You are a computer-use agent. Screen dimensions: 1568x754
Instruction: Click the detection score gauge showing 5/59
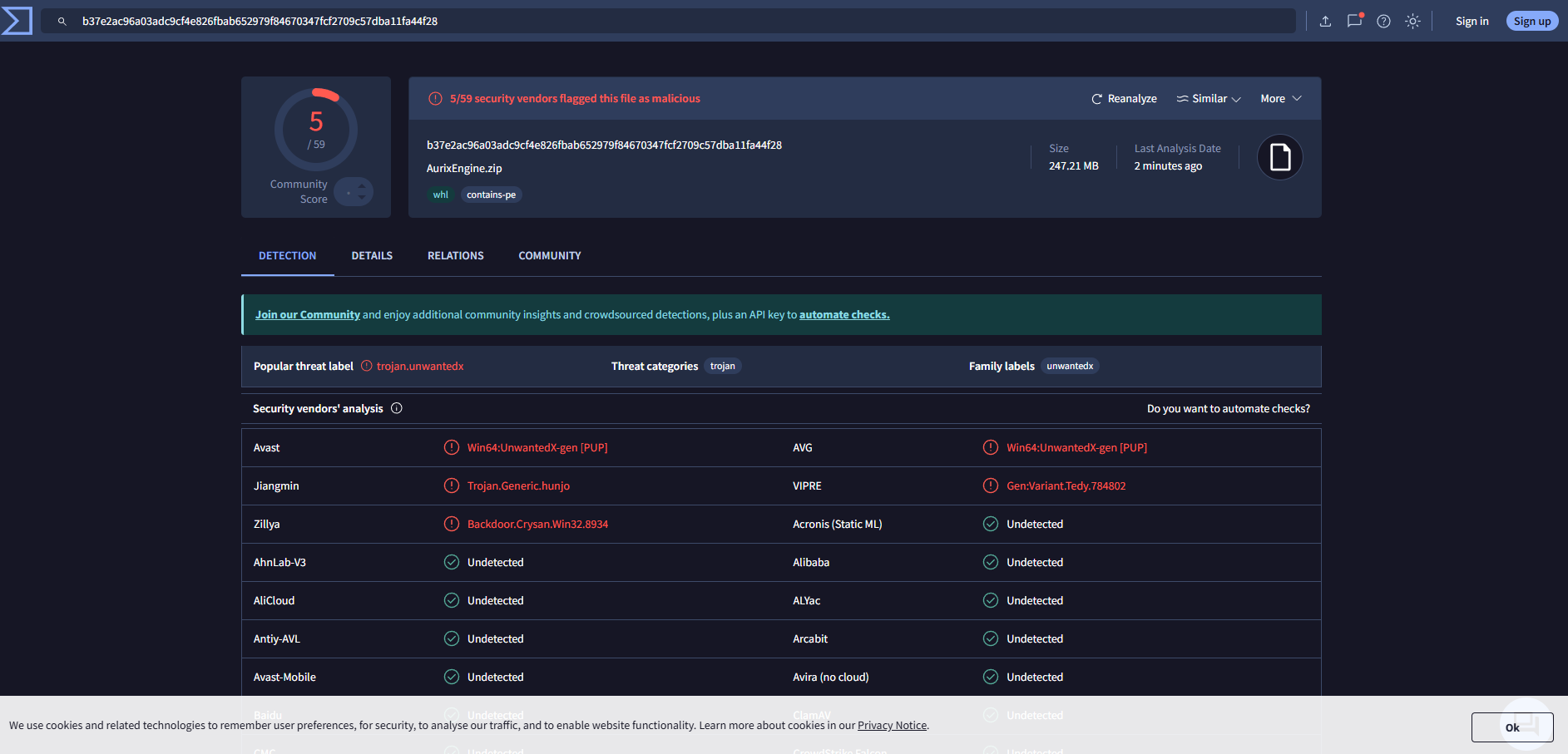pos(316,130)
